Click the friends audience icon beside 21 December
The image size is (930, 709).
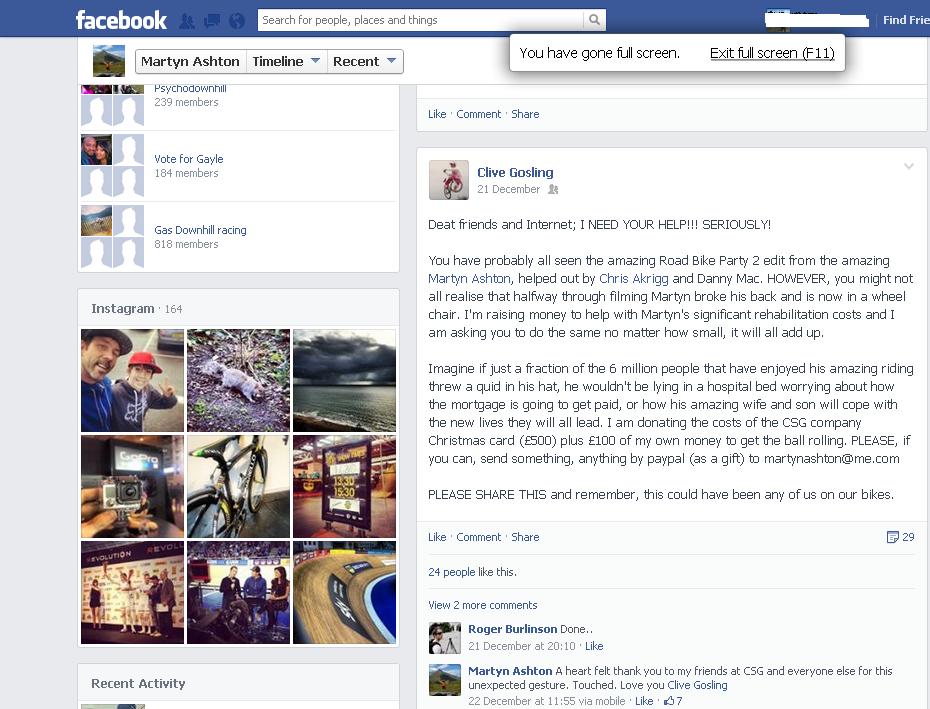[553, 189]
